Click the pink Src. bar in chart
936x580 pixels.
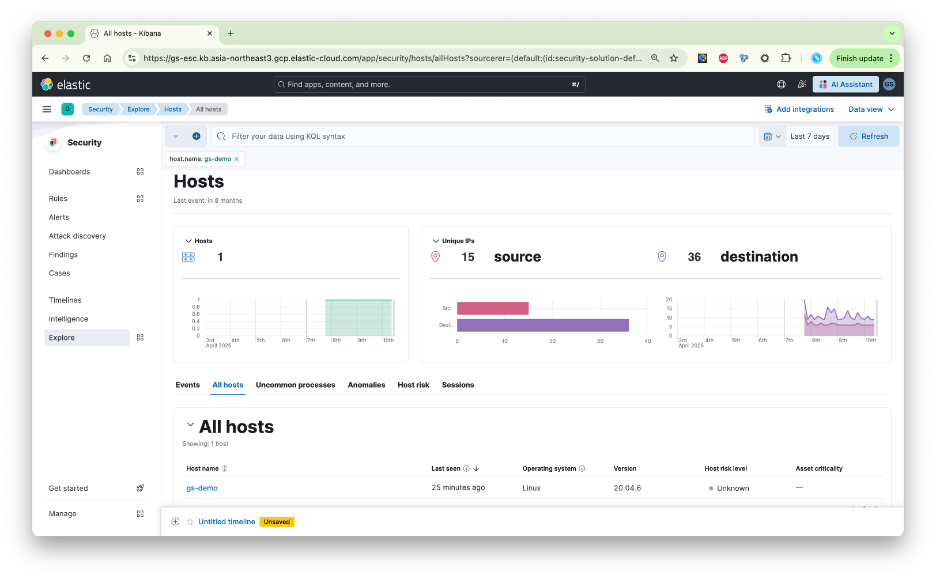coord(492,308)
